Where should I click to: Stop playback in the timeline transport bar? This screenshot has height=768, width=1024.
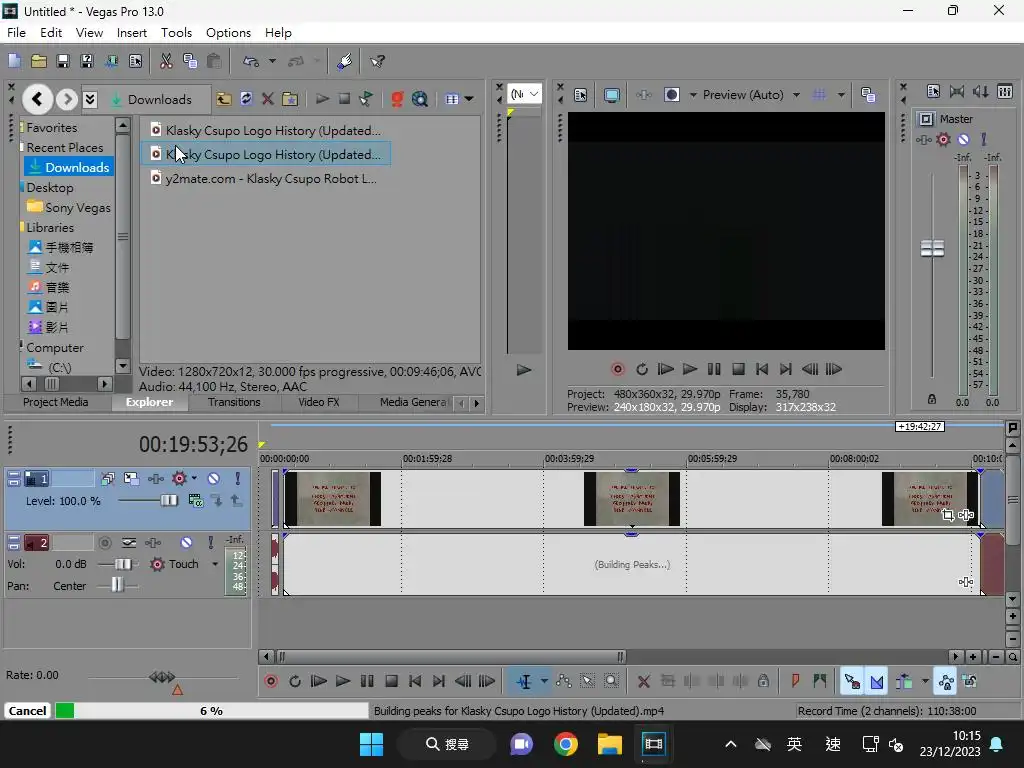pyautogui.click(x=391, y=681)
